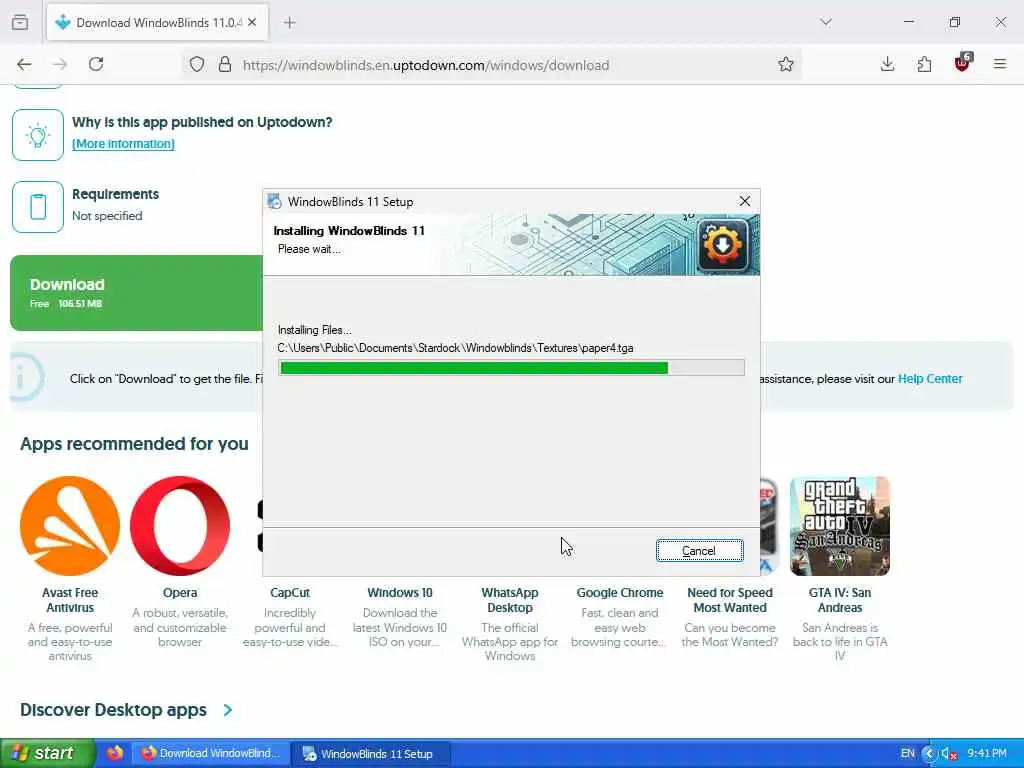This screenshot has height=768, width=1024.
Task: Open the Windows Start menu
Action: (48, 753)
